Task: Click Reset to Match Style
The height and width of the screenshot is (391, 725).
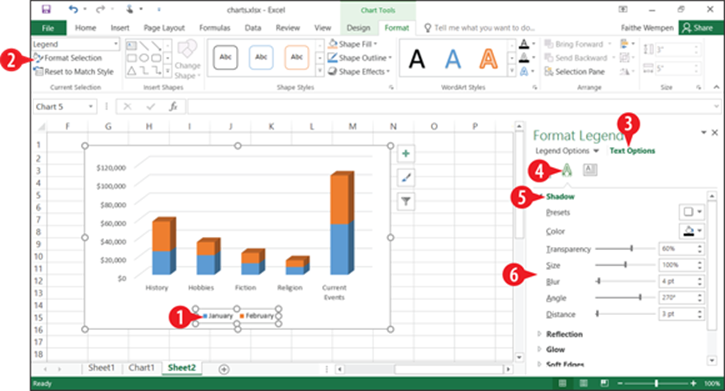Action: [x=73, y=72]
